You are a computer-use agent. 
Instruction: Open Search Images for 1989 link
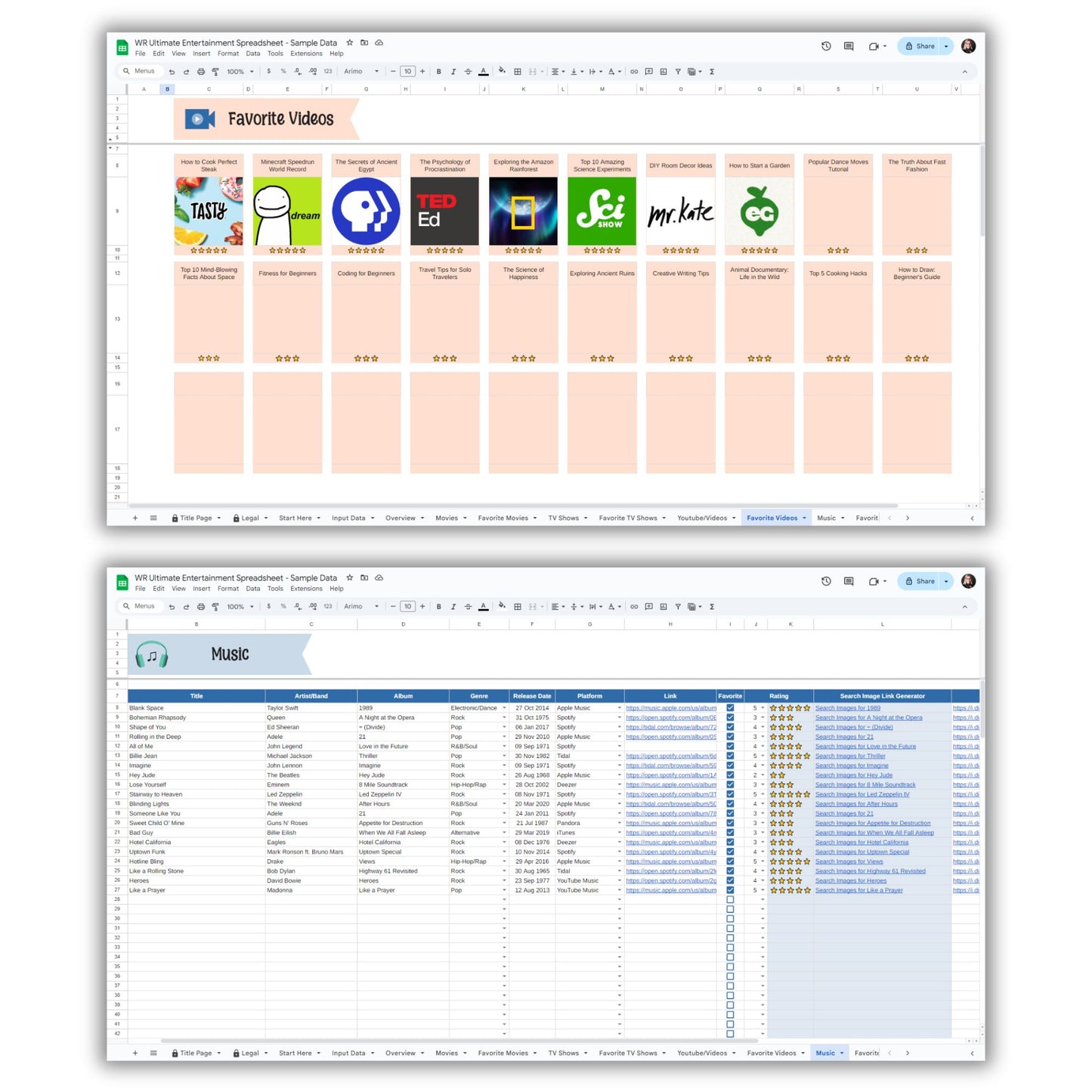847,708
